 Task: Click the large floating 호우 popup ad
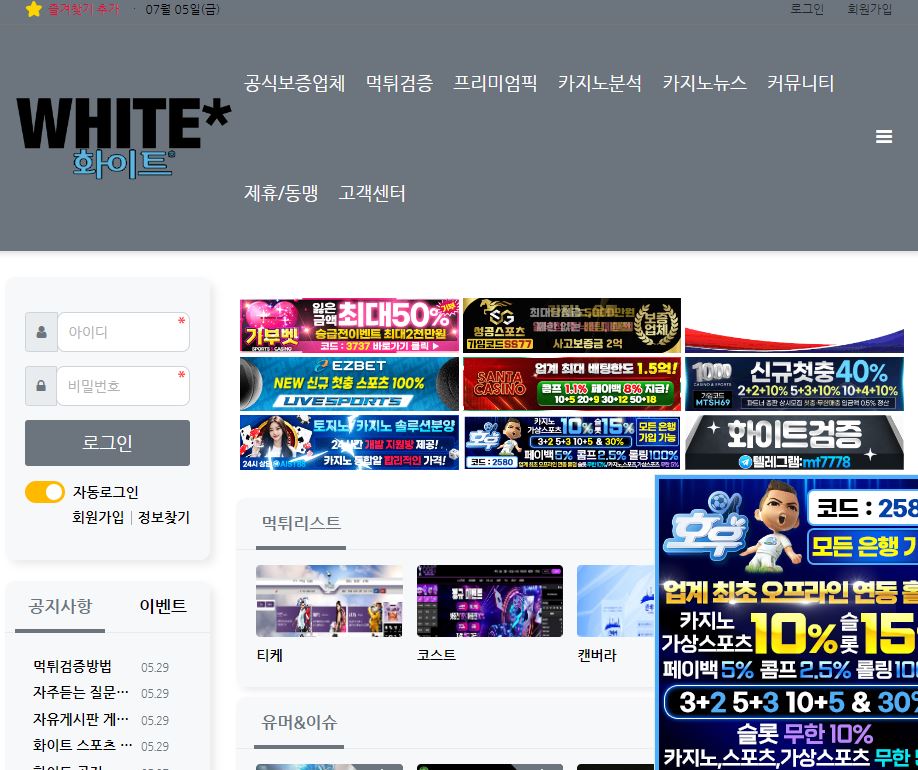(787, 623)
